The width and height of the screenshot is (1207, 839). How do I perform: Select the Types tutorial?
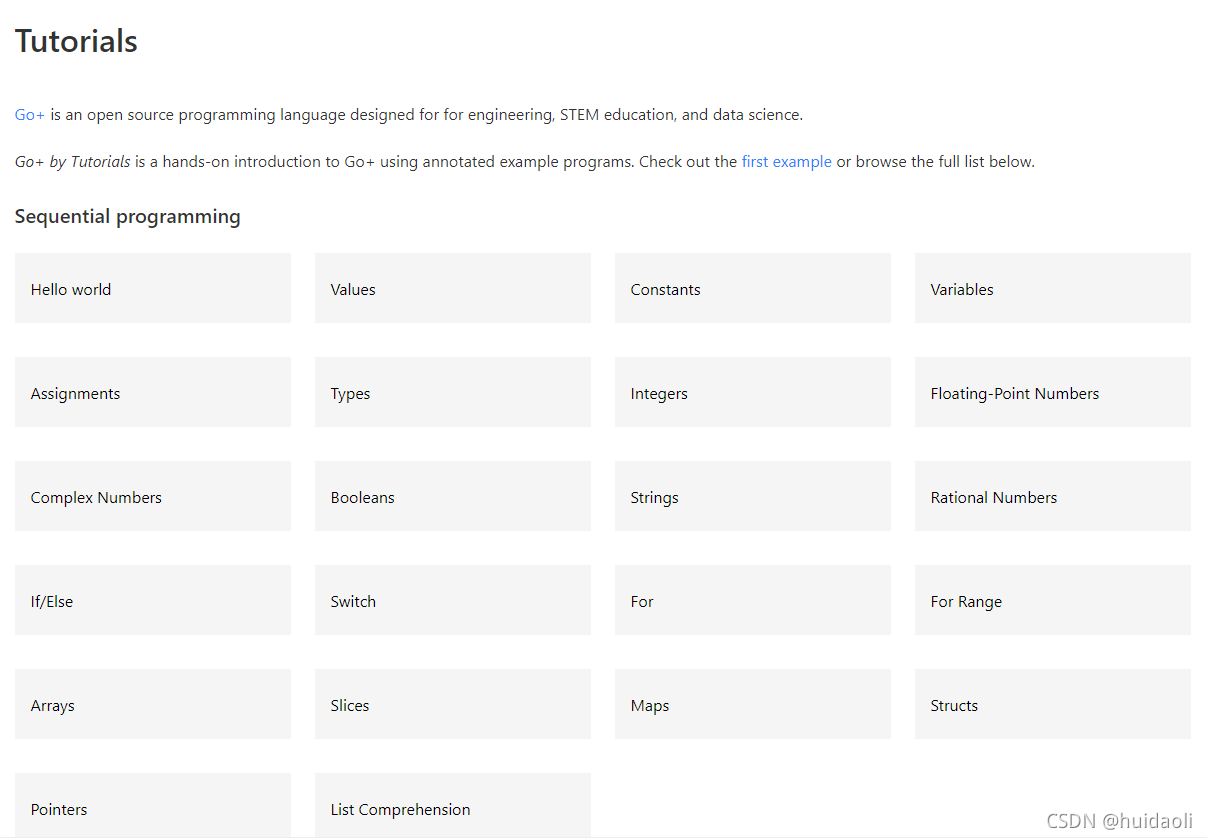(x=453, y=392)
